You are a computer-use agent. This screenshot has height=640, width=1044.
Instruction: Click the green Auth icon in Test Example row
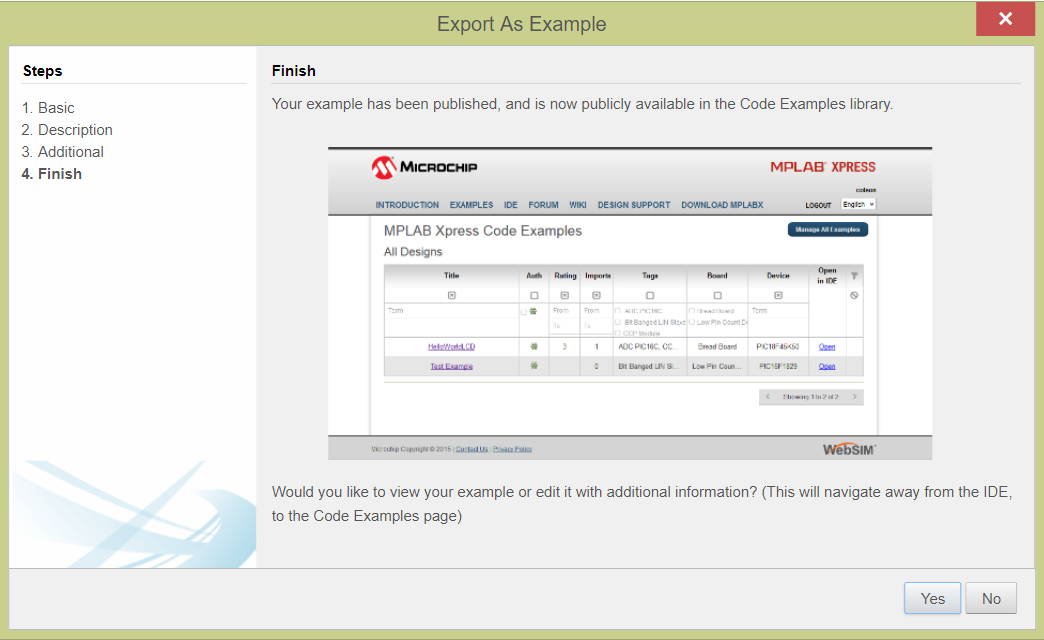point(534,366)
